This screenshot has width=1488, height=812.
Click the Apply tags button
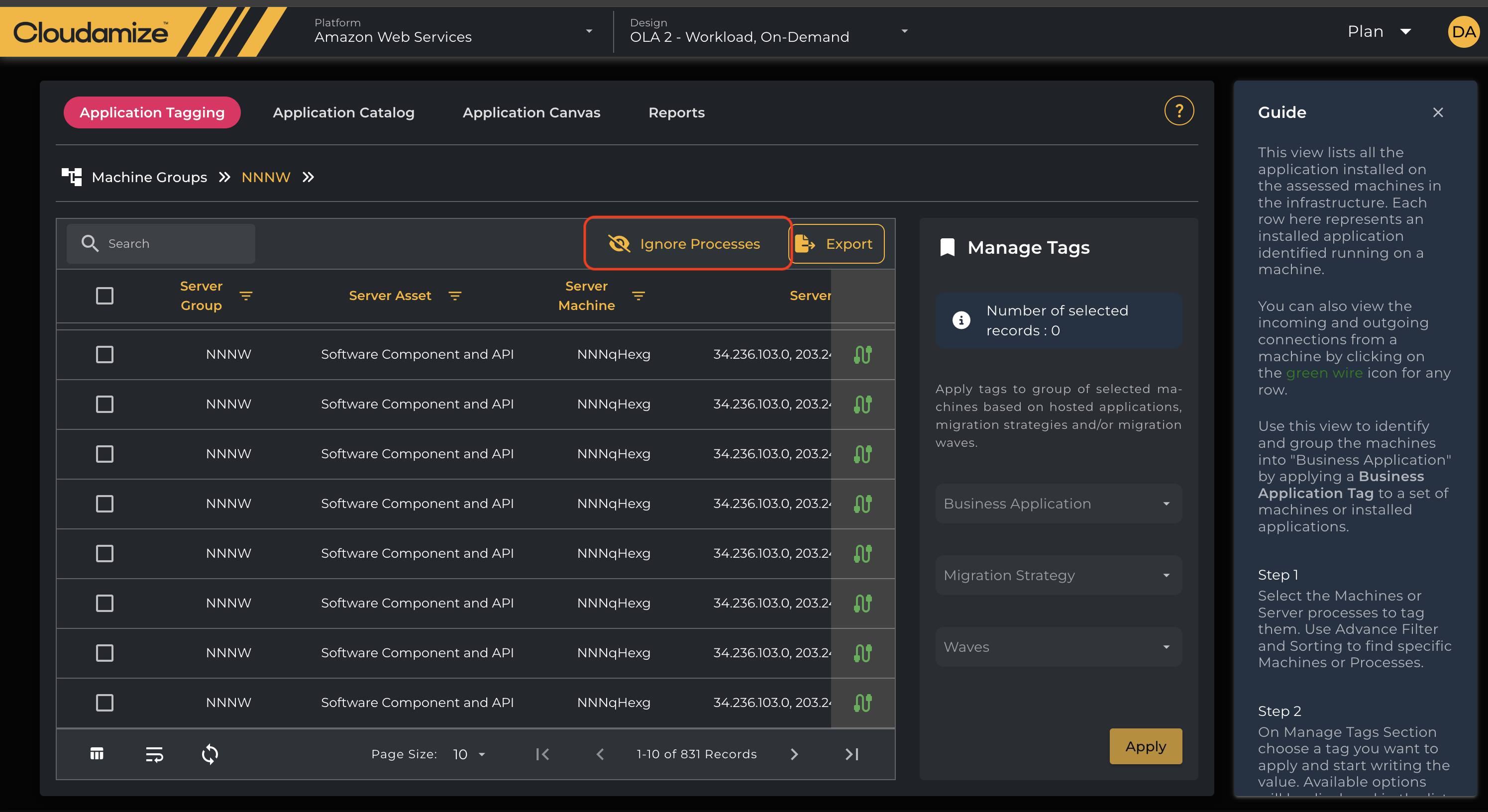pos(1145,746)
